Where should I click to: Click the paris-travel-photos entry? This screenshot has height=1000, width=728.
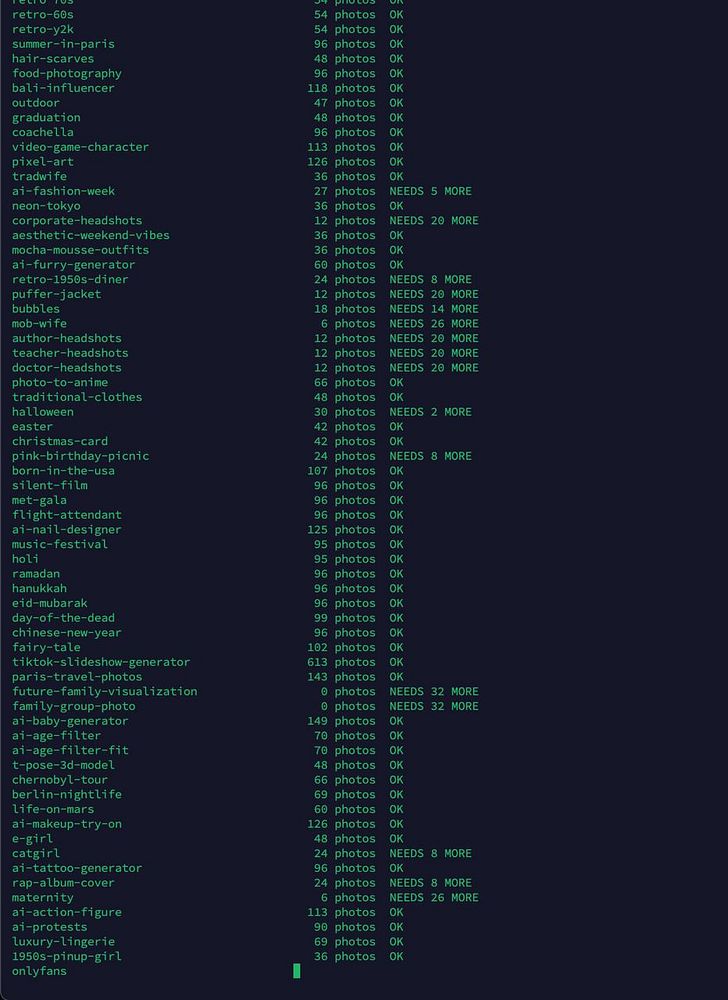click(x=77, y=677)
